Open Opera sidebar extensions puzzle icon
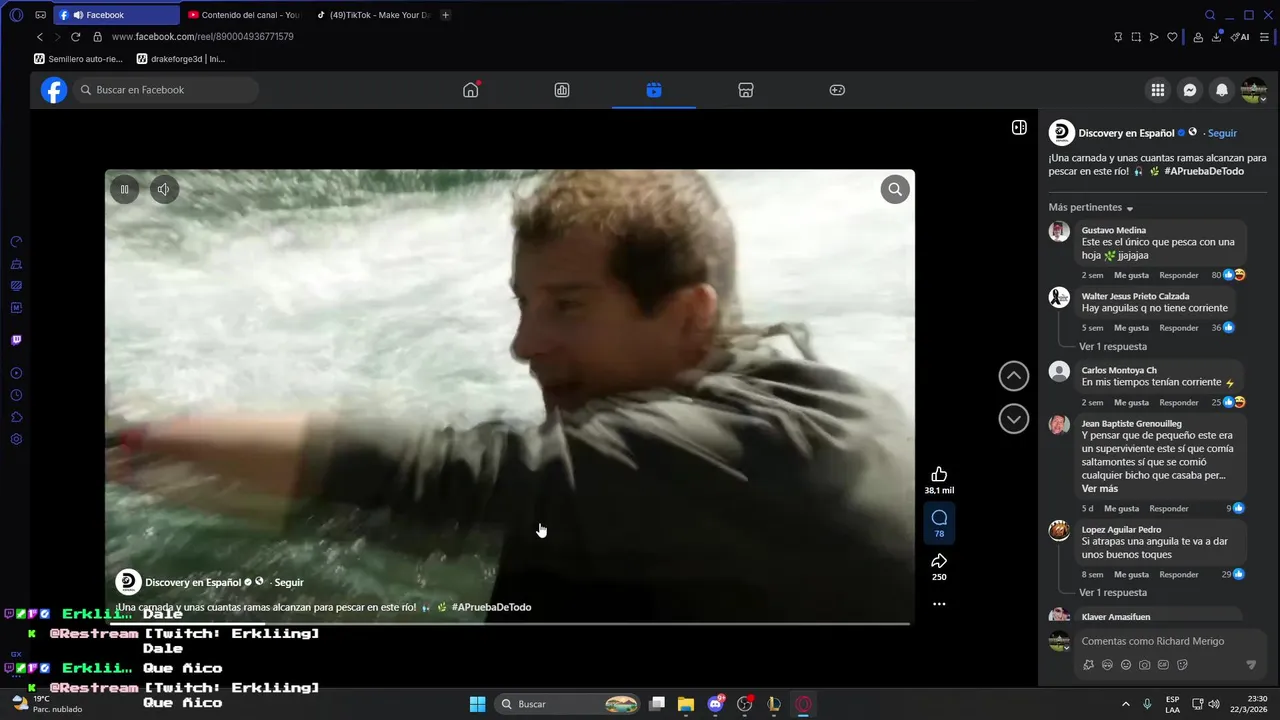1280x720 pixels. 16,417
